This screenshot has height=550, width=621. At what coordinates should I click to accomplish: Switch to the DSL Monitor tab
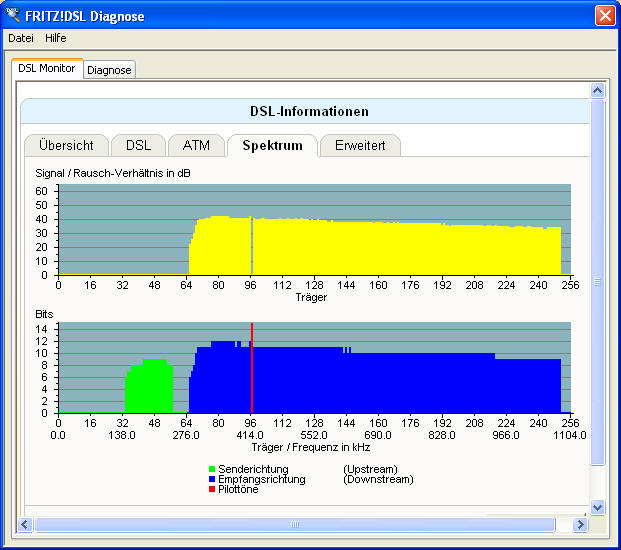click(47, 69)
